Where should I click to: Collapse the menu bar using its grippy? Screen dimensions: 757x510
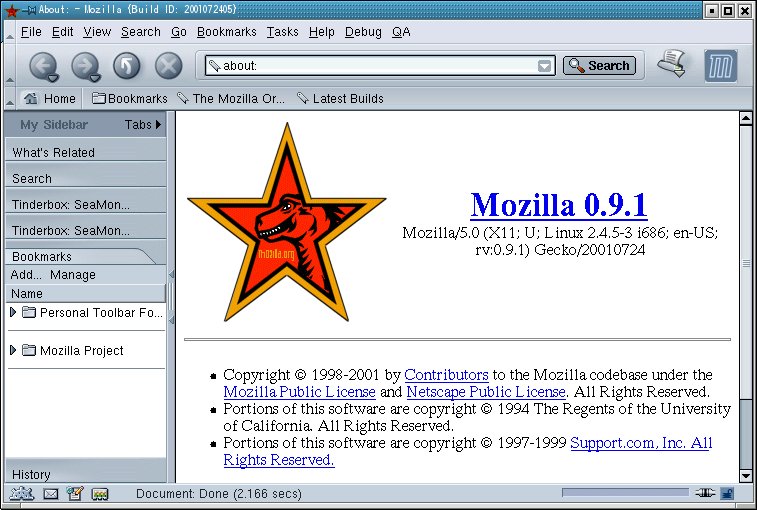(10, 32)
